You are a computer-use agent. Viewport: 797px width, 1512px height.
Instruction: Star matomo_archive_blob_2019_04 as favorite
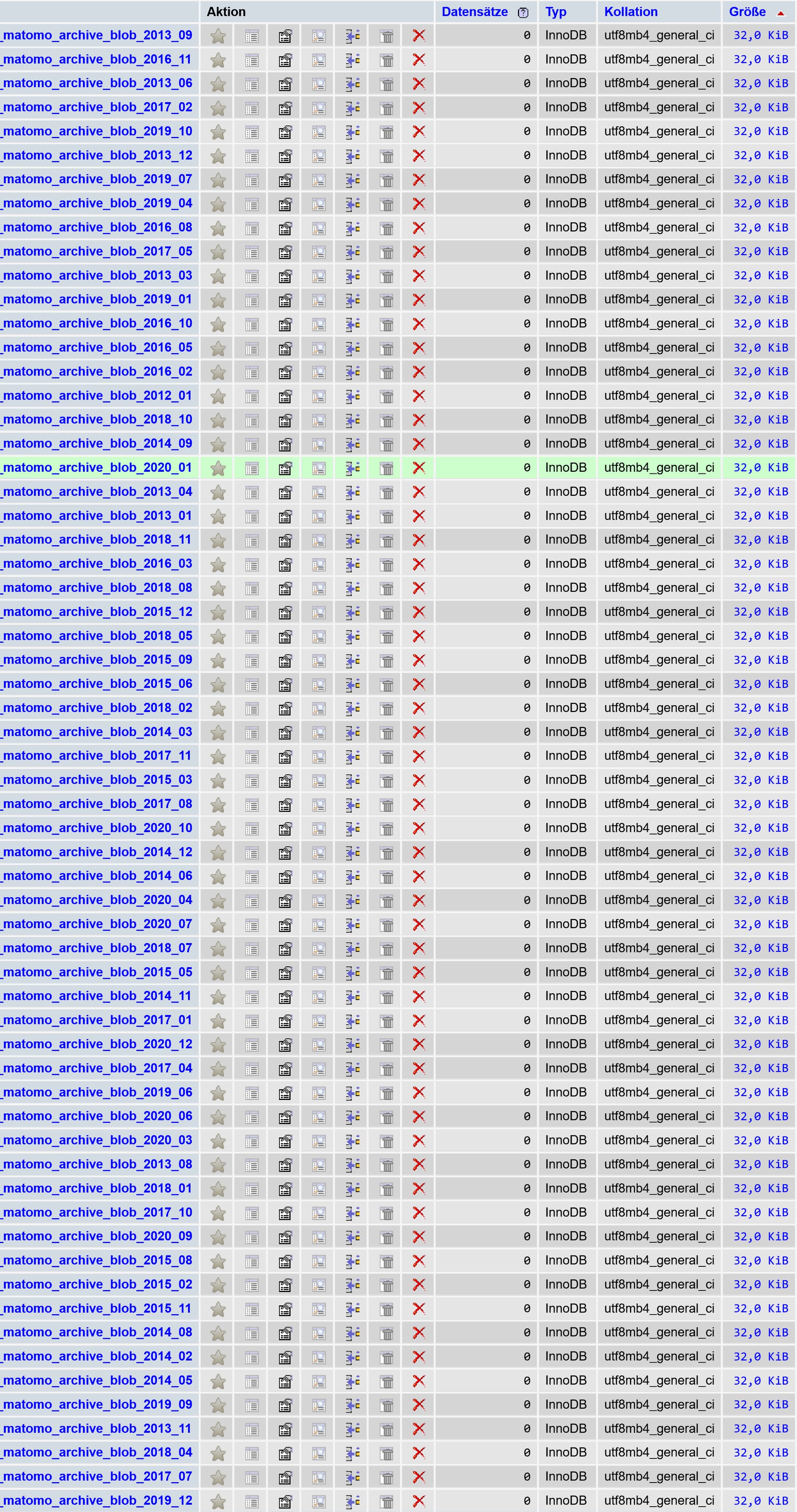218,204
